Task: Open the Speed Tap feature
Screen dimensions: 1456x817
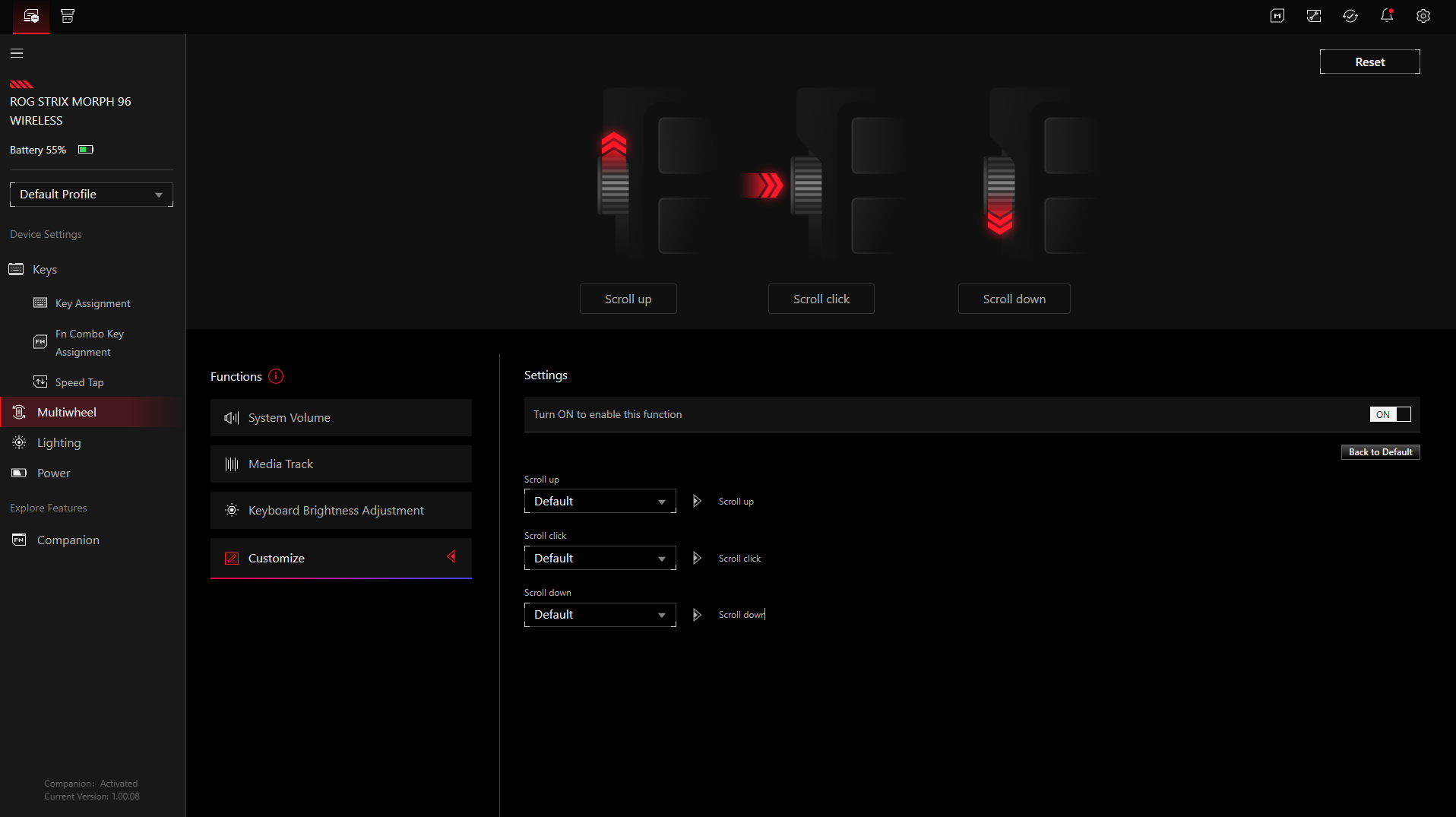Action: 79,382
